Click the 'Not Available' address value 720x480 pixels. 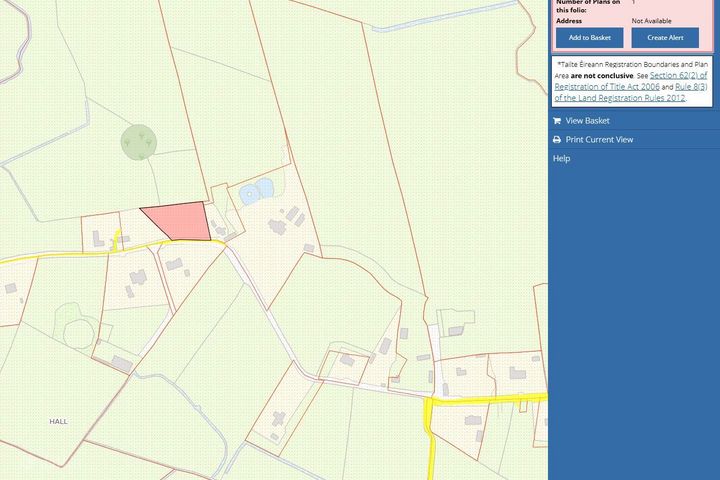coord(651,21)
